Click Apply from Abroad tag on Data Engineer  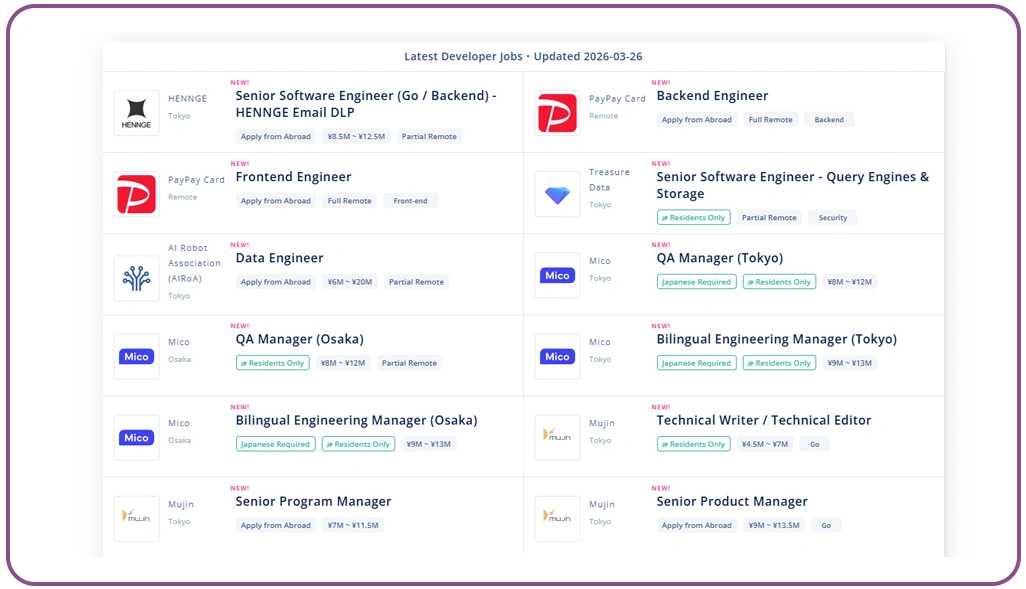(275, 282)
